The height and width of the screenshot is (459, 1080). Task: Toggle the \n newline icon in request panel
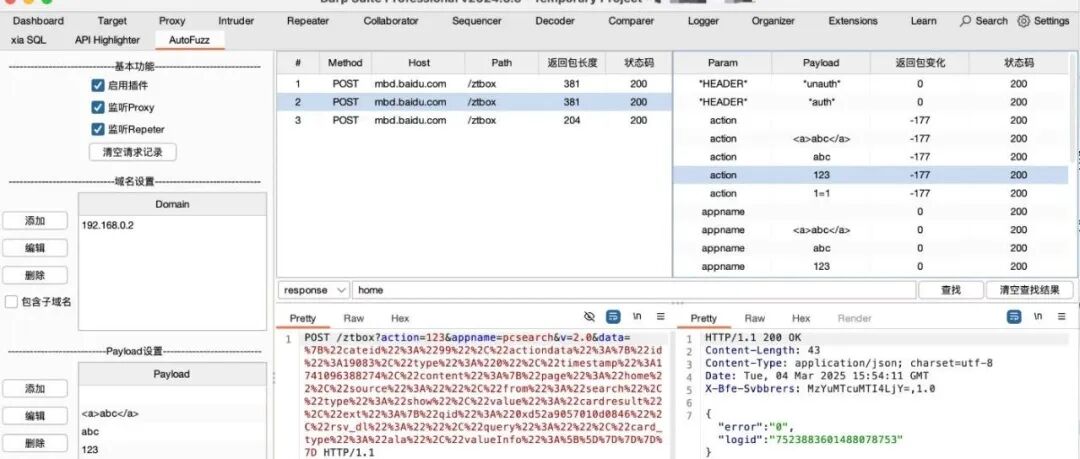[637, 316]
